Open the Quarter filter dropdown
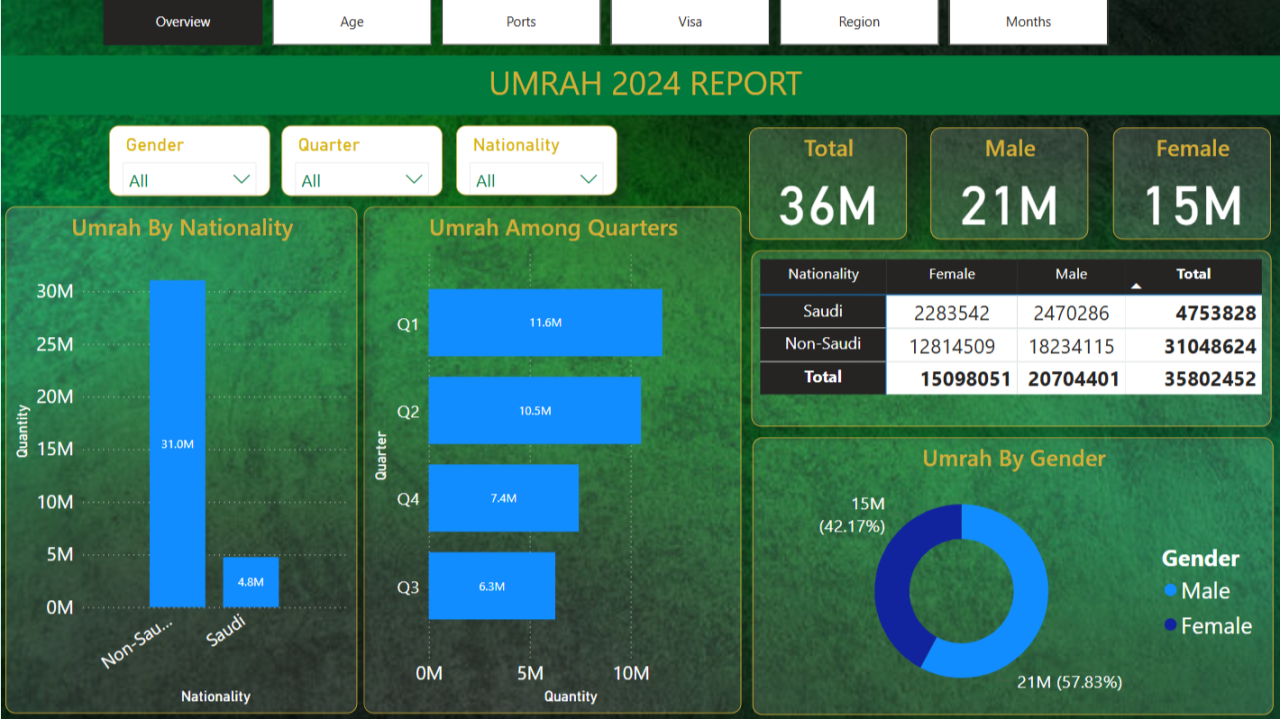The image size is (1280, 719). click(x=414, y=180)
